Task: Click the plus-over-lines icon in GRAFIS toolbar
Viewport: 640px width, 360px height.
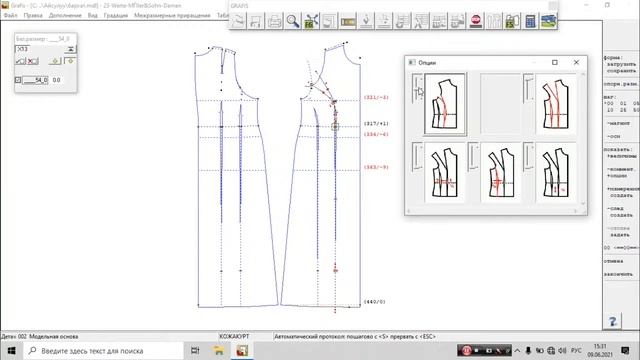Action: coord(384,21)
